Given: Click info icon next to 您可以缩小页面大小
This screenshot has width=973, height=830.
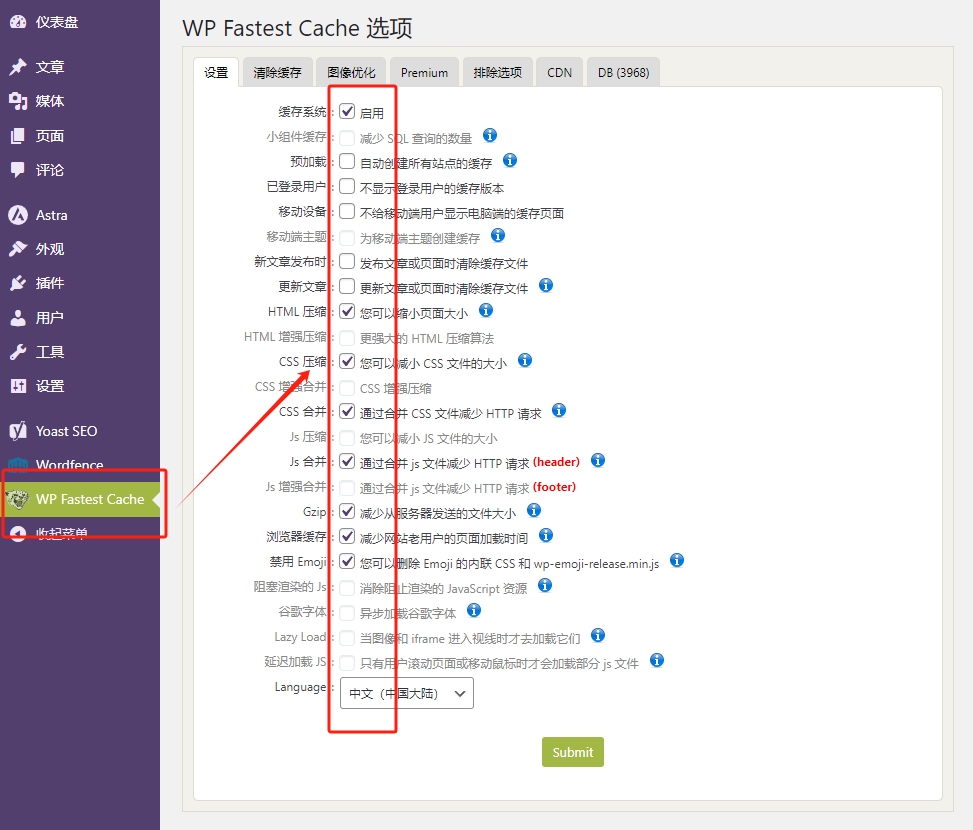Looking at the screenshot, I should [486, 310].
